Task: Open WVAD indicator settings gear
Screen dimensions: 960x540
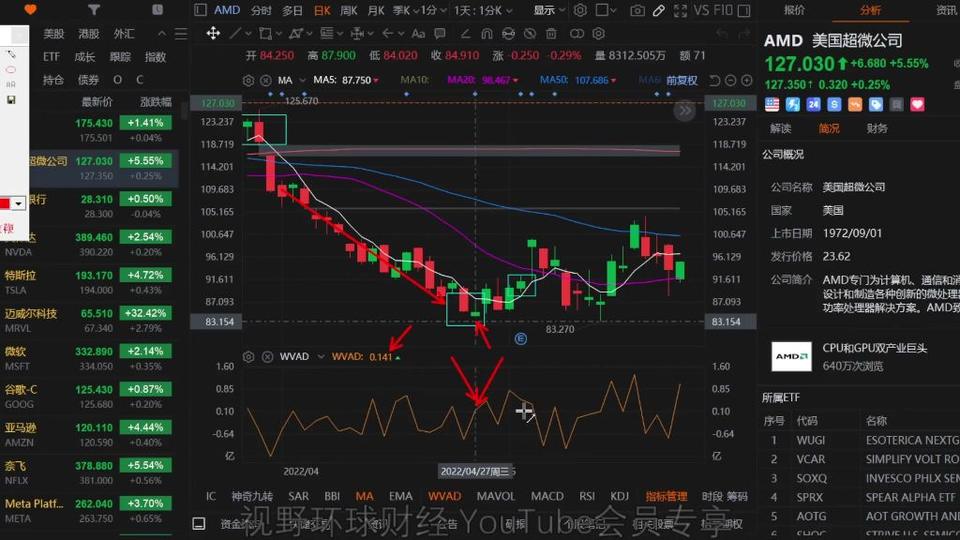Action: (x=248, y=356)
